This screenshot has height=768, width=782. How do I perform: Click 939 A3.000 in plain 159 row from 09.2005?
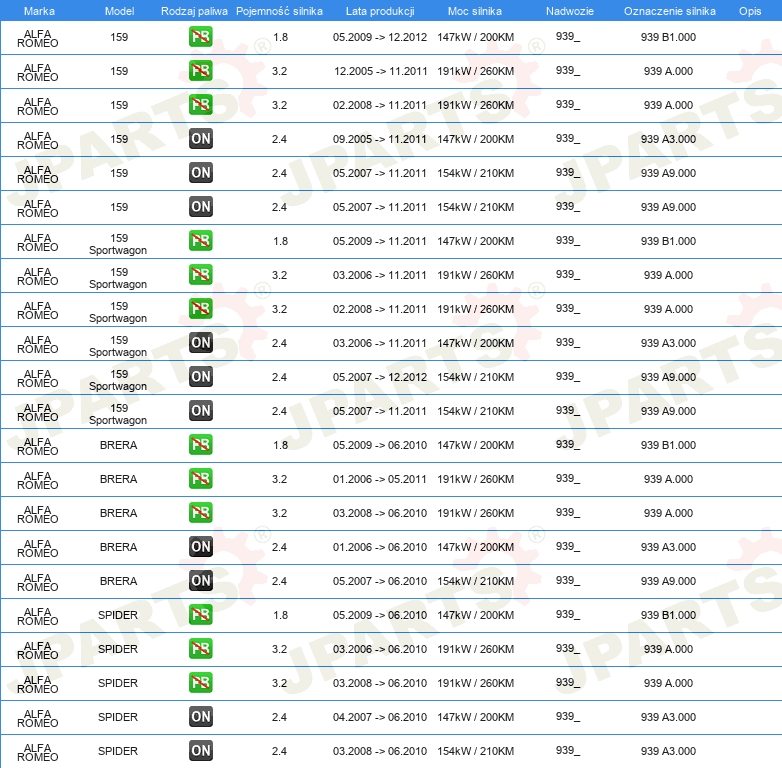(x=668, y=139)
